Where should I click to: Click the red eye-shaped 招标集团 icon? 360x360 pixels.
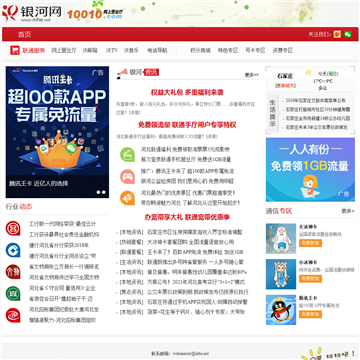tap(13, 315)
